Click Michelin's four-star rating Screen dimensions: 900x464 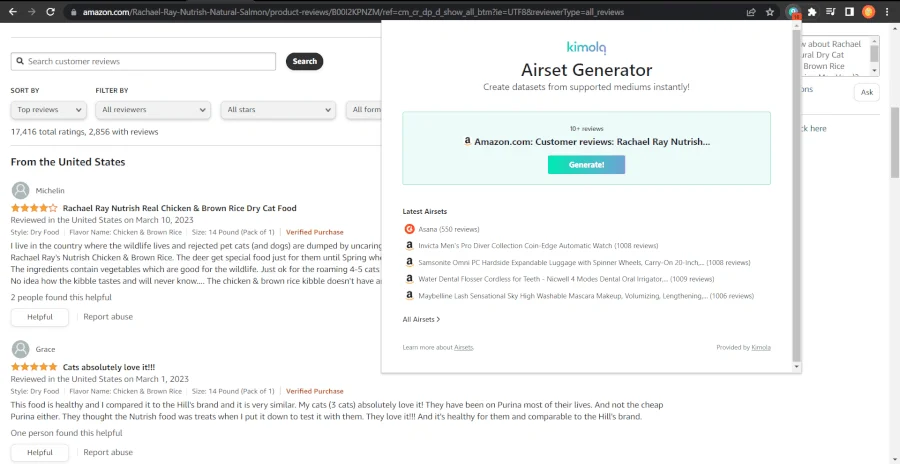tap(34, 208)
